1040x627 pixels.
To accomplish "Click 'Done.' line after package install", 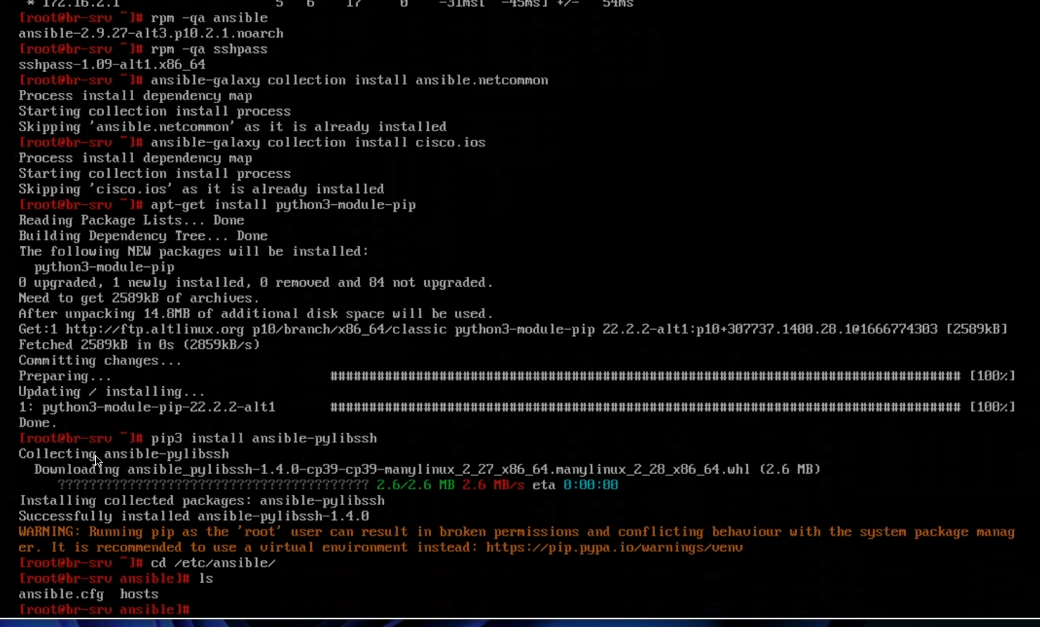I will (38, 423).
